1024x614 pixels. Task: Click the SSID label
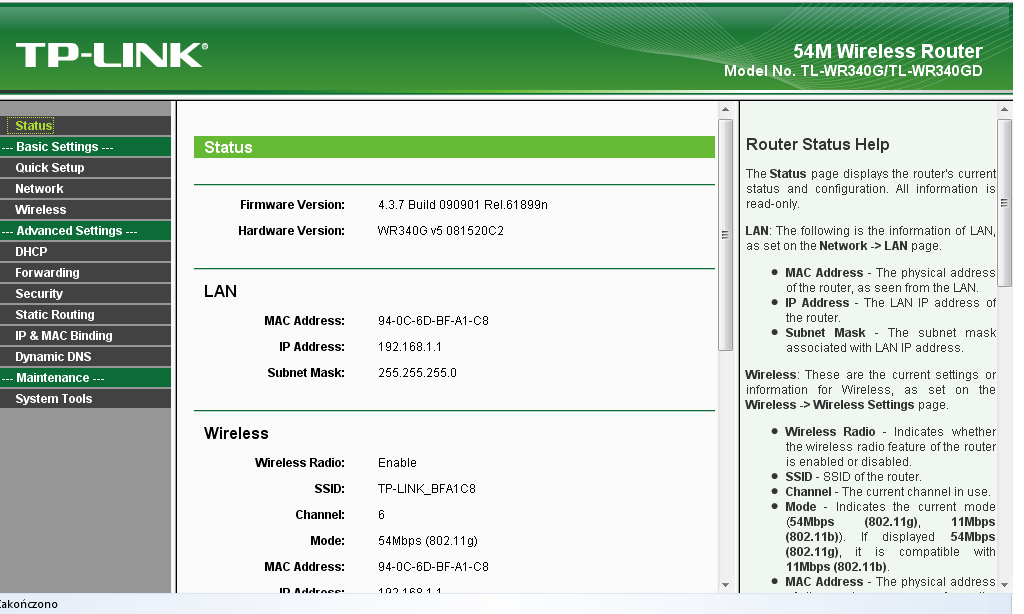(329, 489)
